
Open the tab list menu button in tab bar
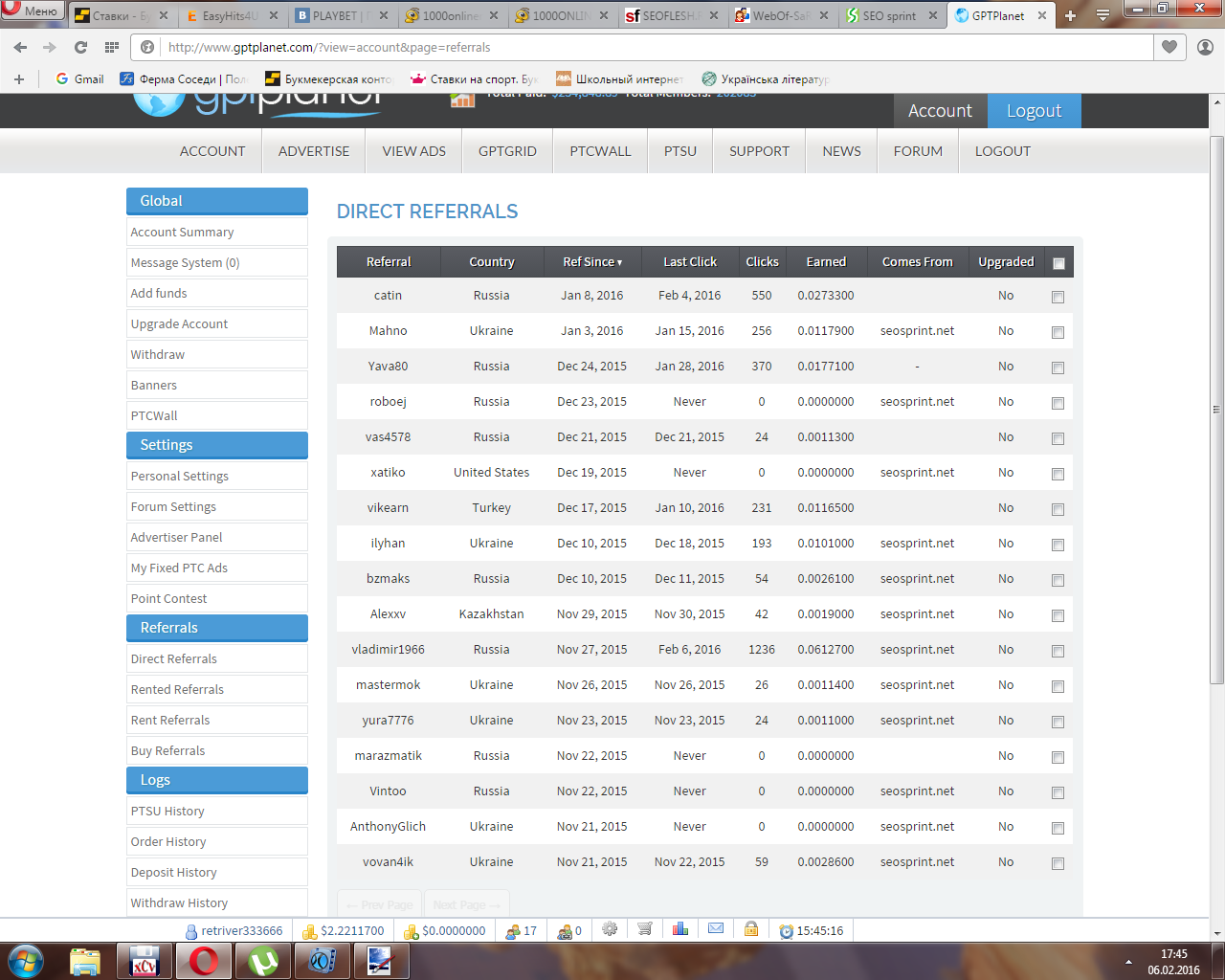tap(1102, 15)
